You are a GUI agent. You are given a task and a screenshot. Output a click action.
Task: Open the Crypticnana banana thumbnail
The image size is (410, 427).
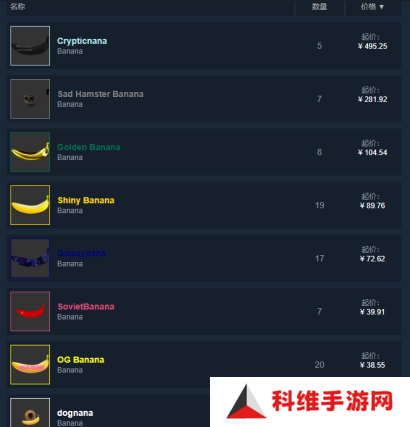[30, 46]
